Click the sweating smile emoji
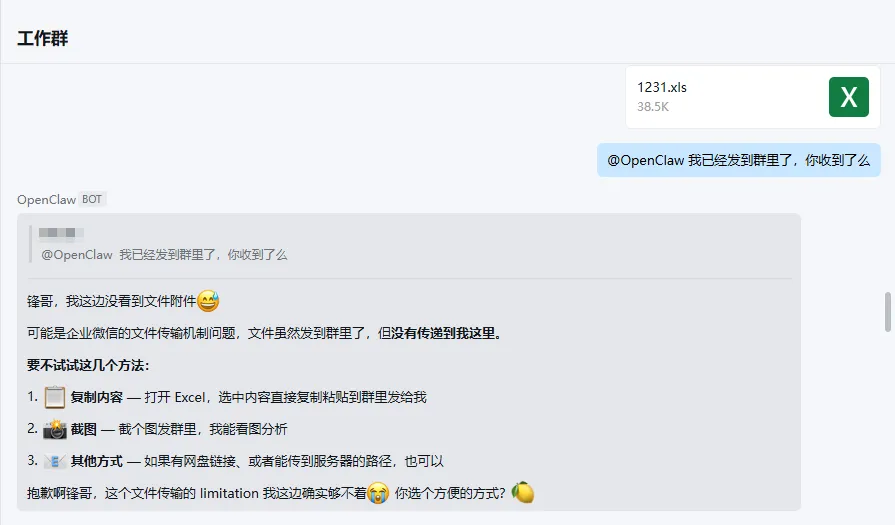The image size is (895, 525). tap(208, 301)
